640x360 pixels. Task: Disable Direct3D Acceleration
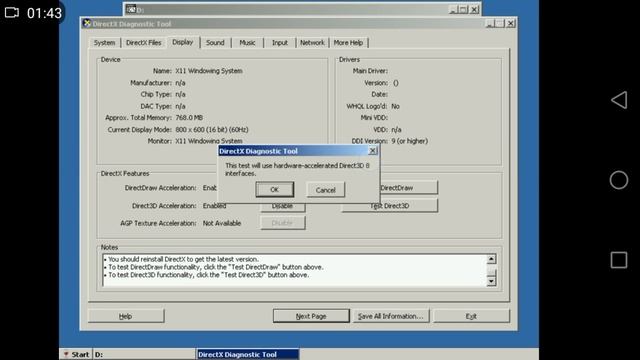(x=282, y=207)
